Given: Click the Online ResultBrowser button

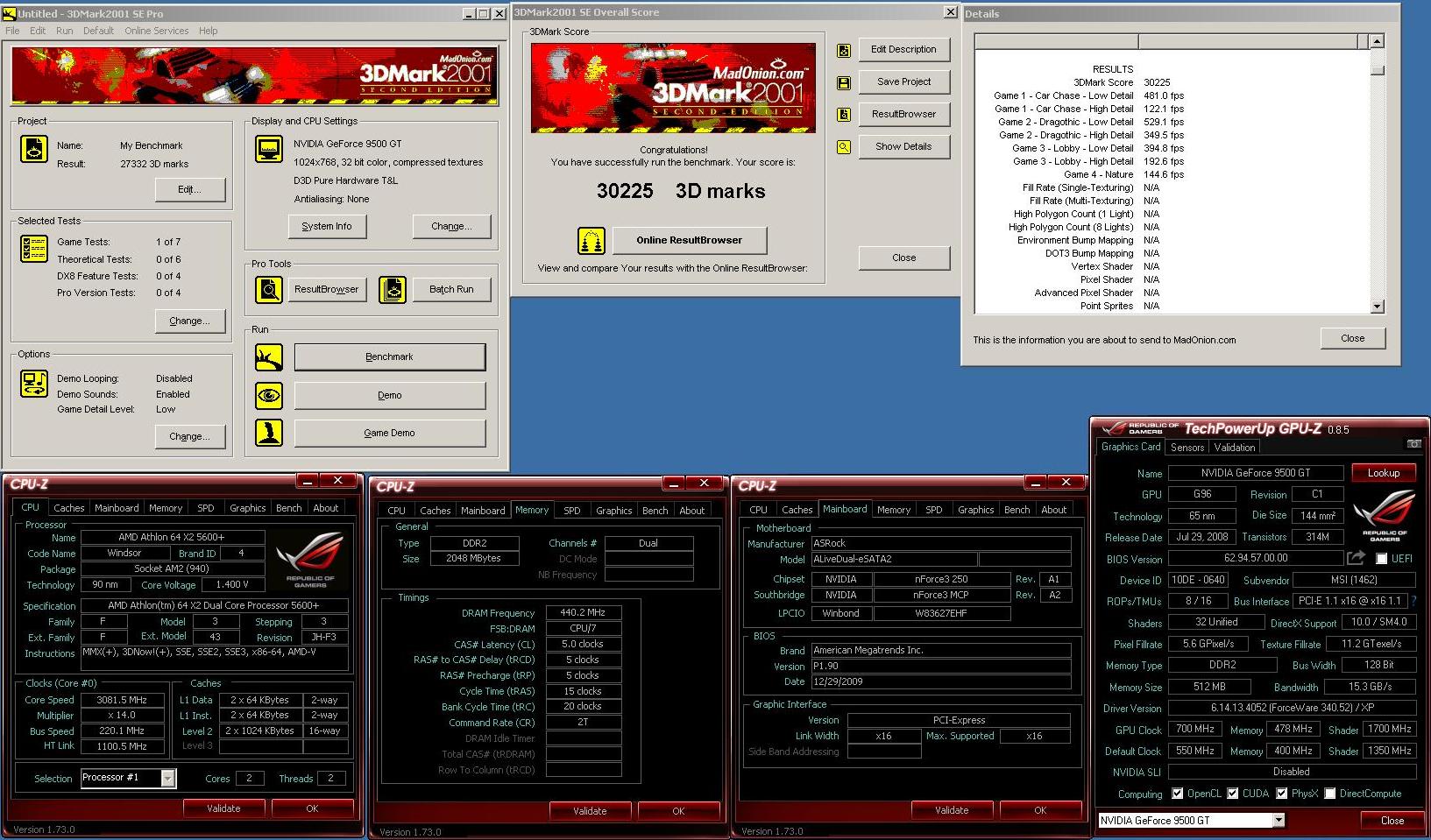Looking at the screenshot, I should click(689, 240).
